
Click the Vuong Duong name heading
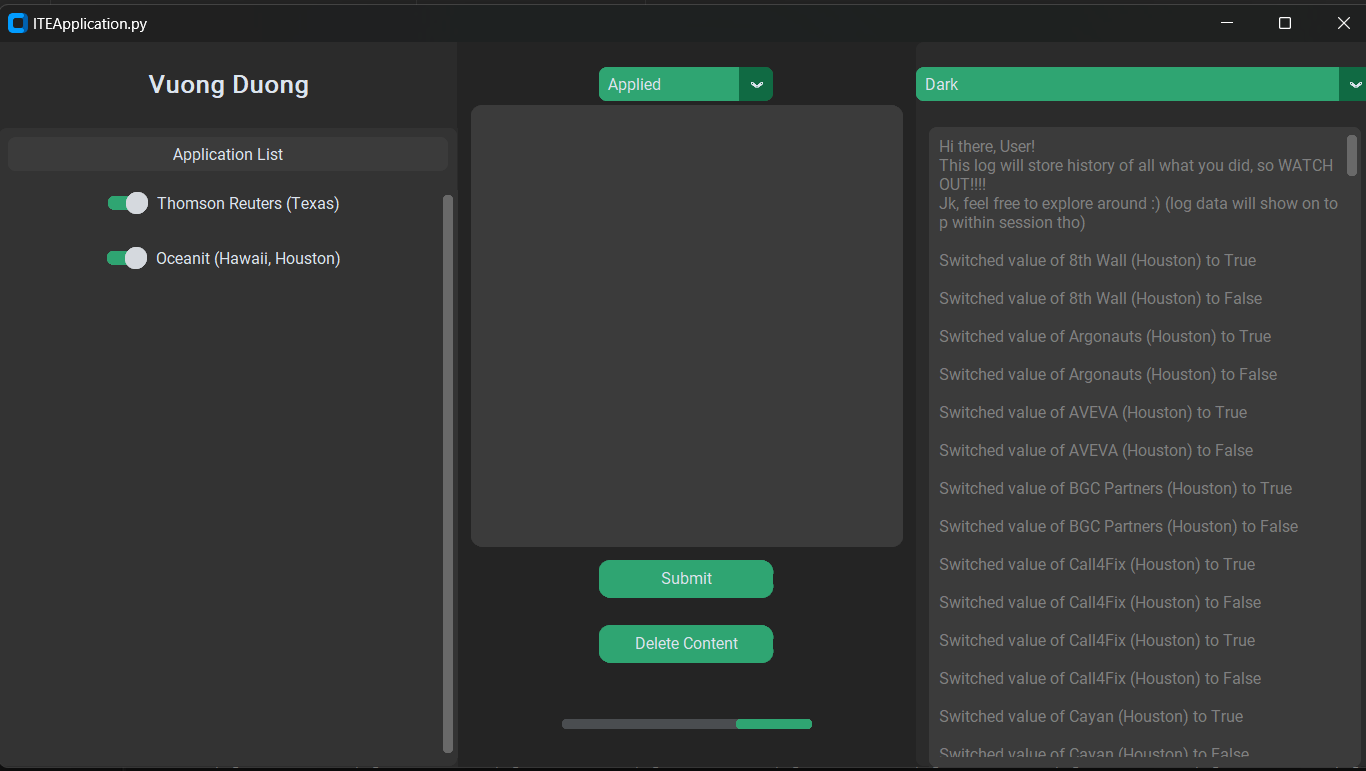pos(228,84)
